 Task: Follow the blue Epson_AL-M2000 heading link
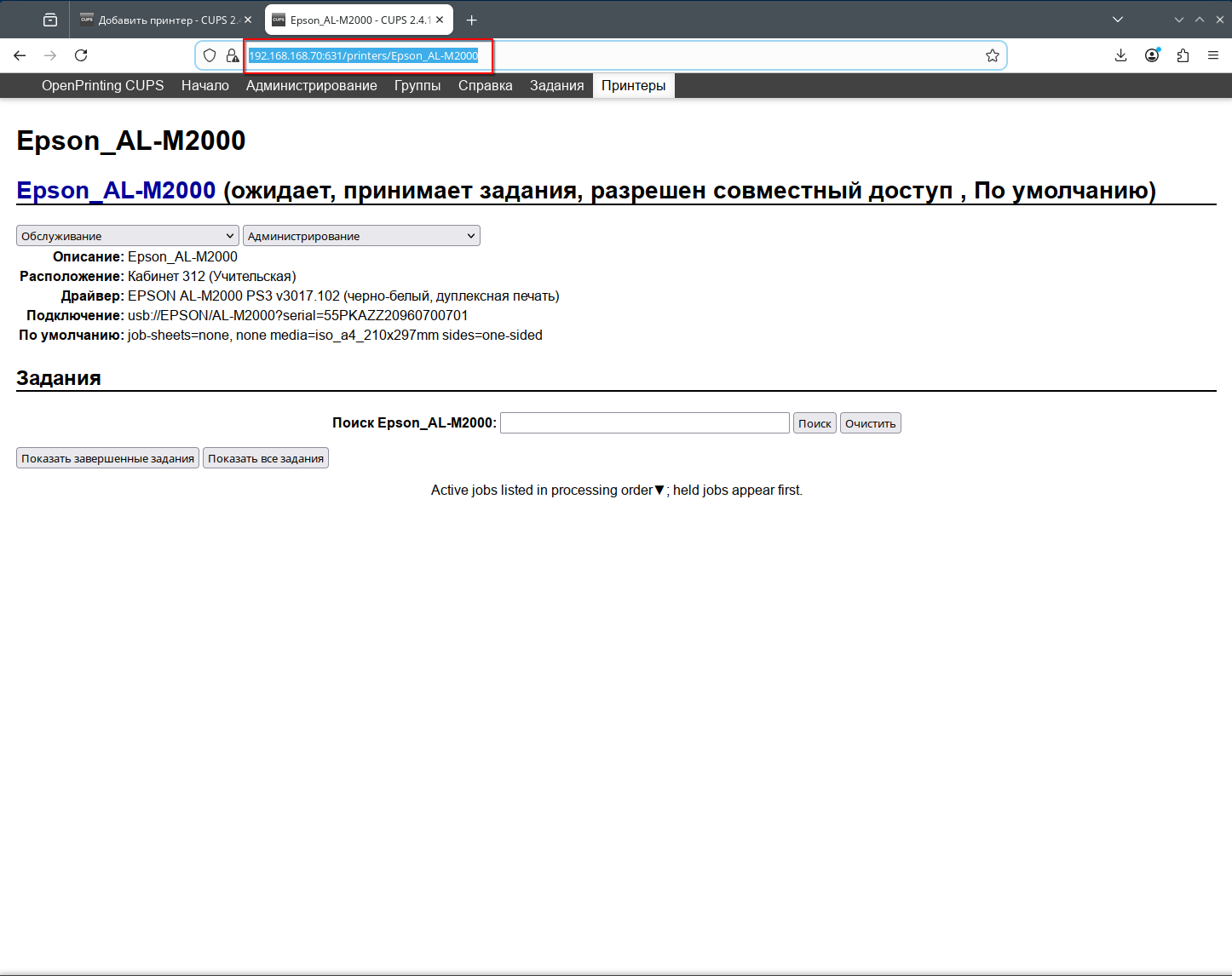116,191
